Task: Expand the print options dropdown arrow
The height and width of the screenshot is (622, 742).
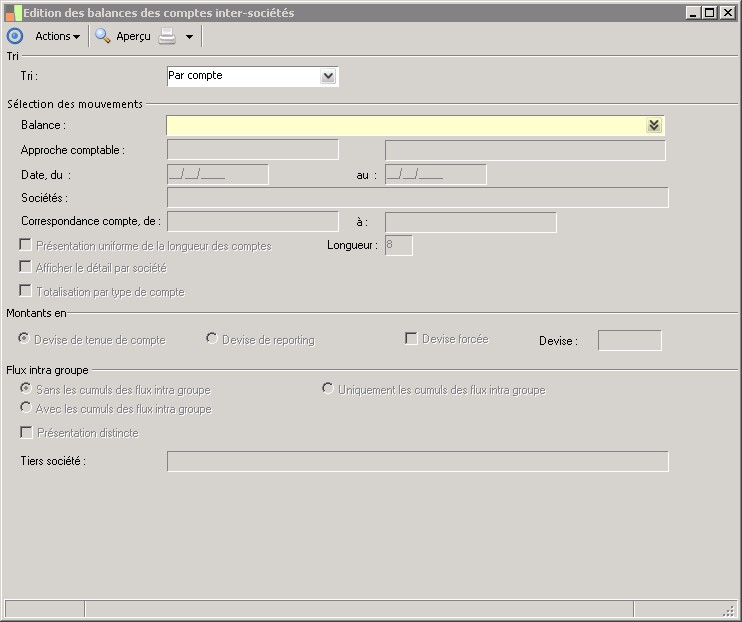Action: [189, 36]
